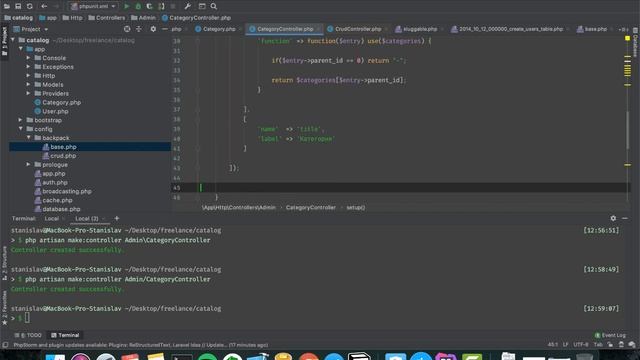
Task: Select base.php in project tree
Action: (x=59, y=147)
